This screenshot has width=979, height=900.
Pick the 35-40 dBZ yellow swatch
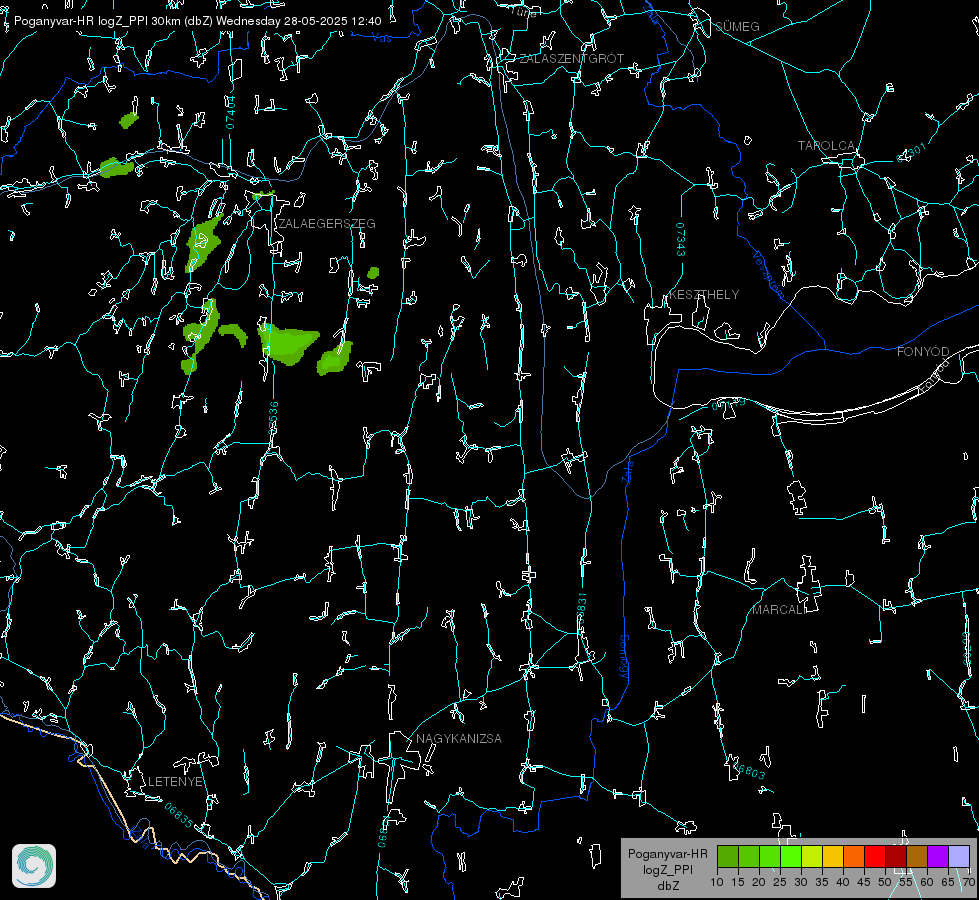833,856
